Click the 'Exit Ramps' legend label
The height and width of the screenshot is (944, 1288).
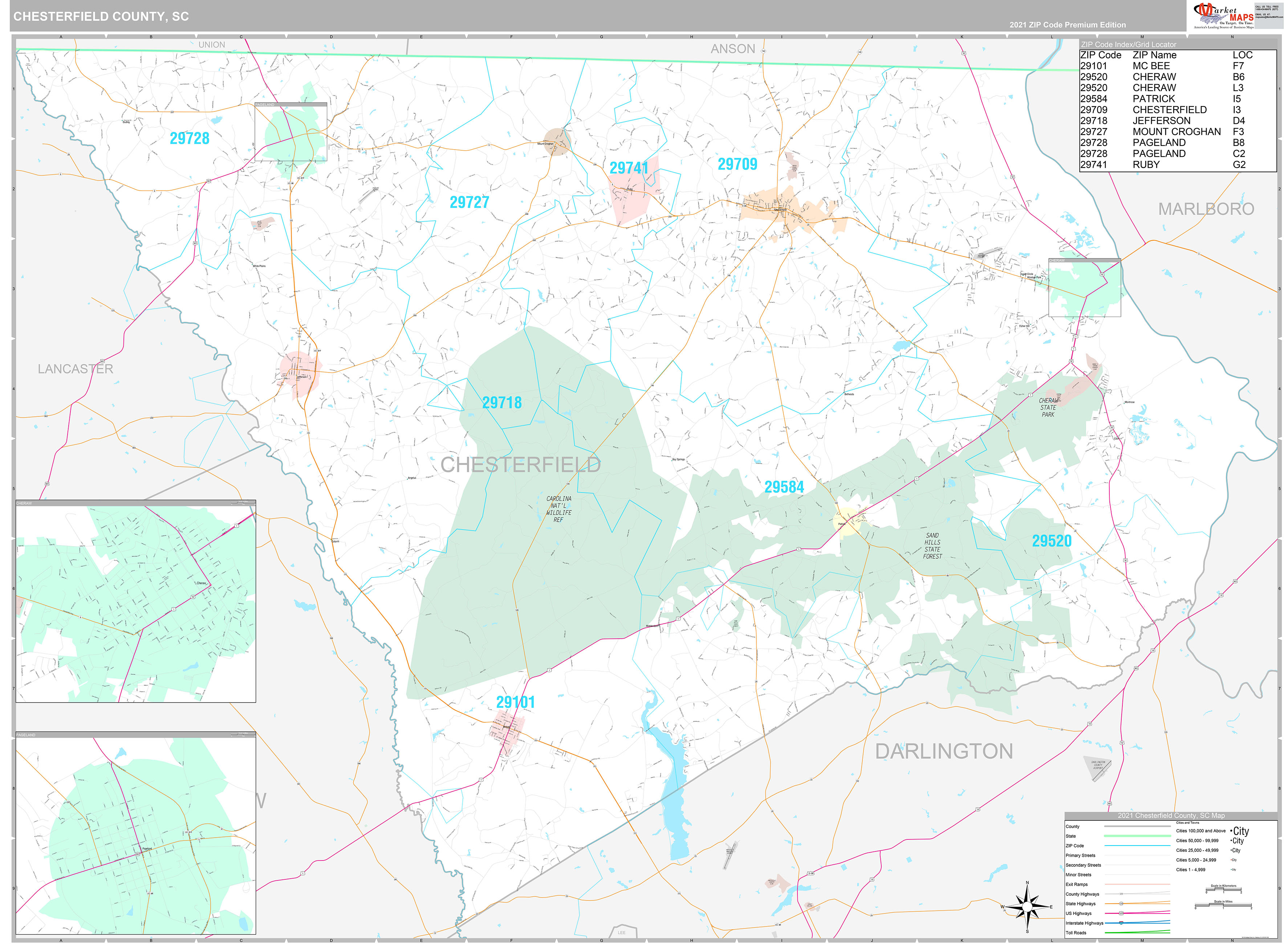(1077, 884)
